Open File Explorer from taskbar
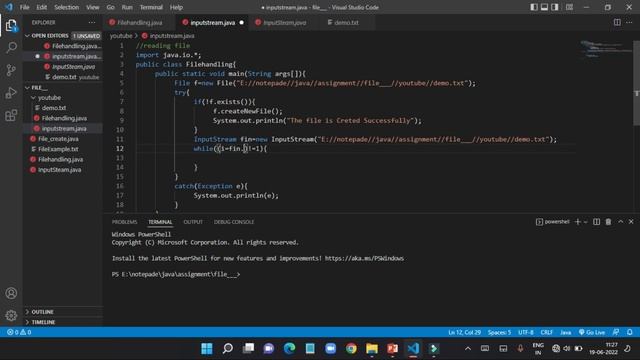The width and height of the screenshot is (640, 360). point(372,349)
